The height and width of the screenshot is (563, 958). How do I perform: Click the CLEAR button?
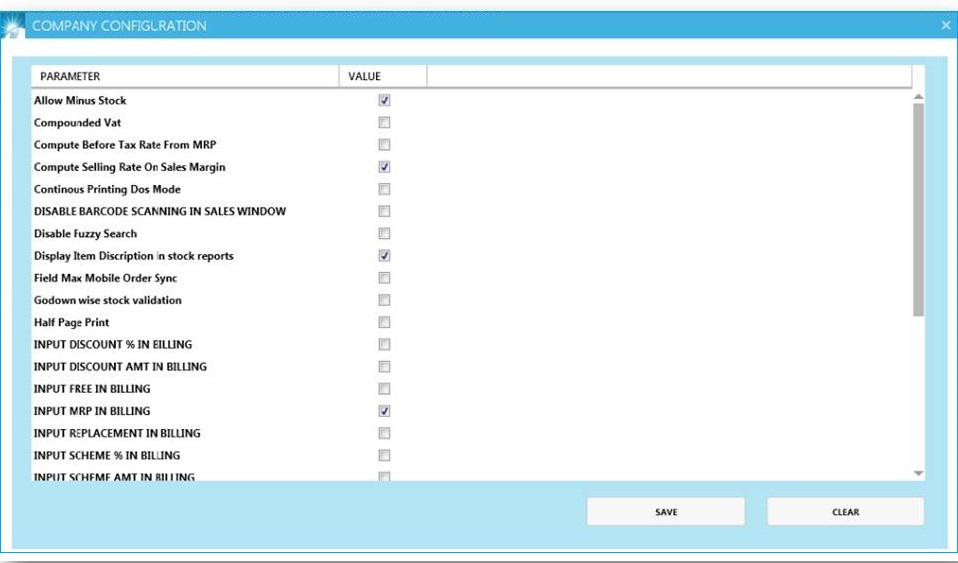point(846,512)
